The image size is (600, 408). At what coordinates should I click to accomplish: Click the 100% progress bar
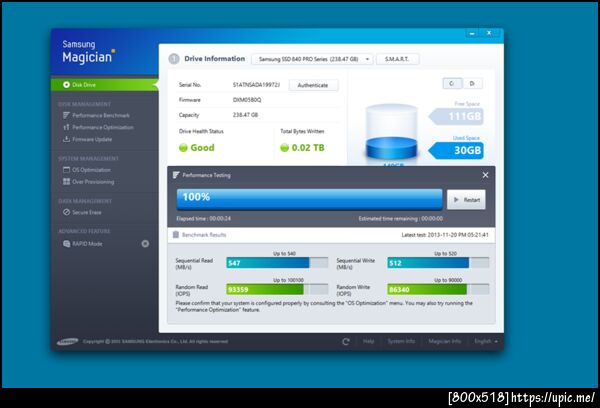click(x=309, y=199)
